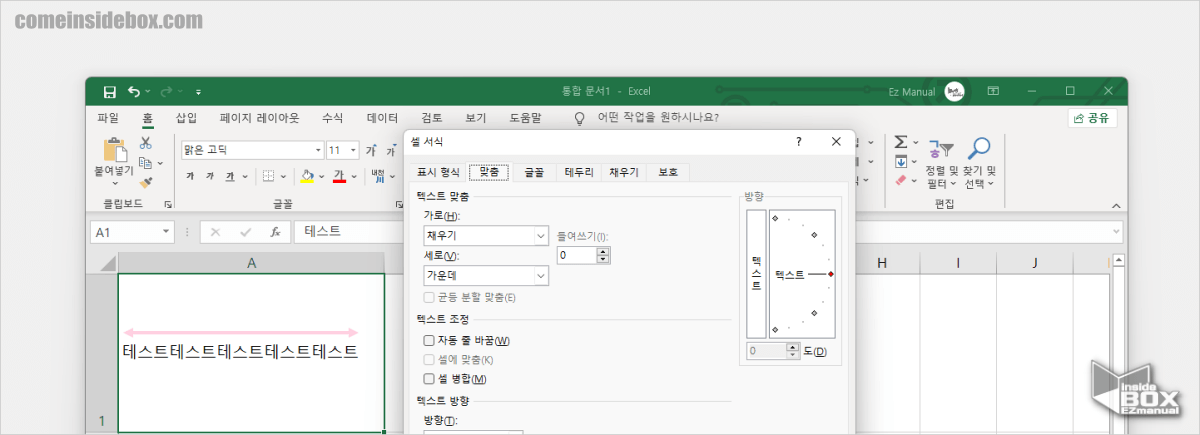Click the vertical 텍스트 orientation box
This screenshot has height=435, width=1200.
[x=756, y=274]
